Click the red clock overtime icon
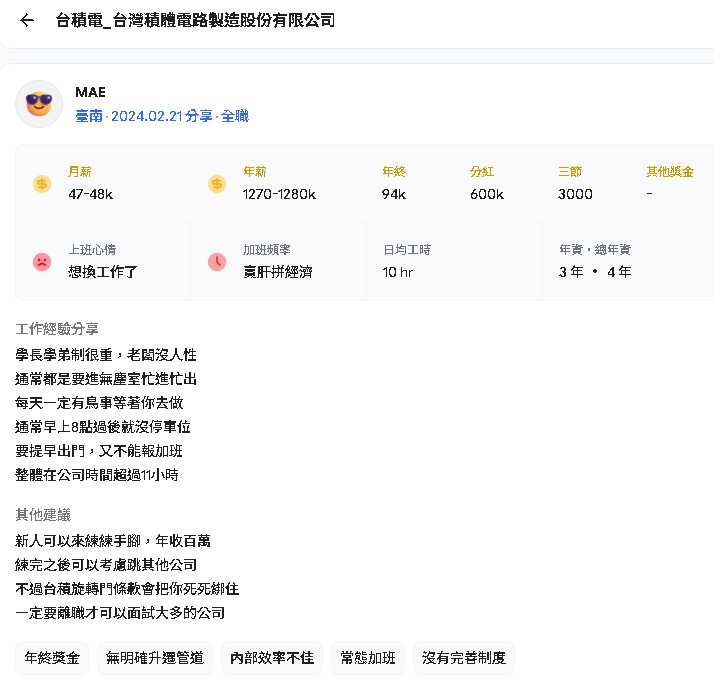 click(217, 262)
